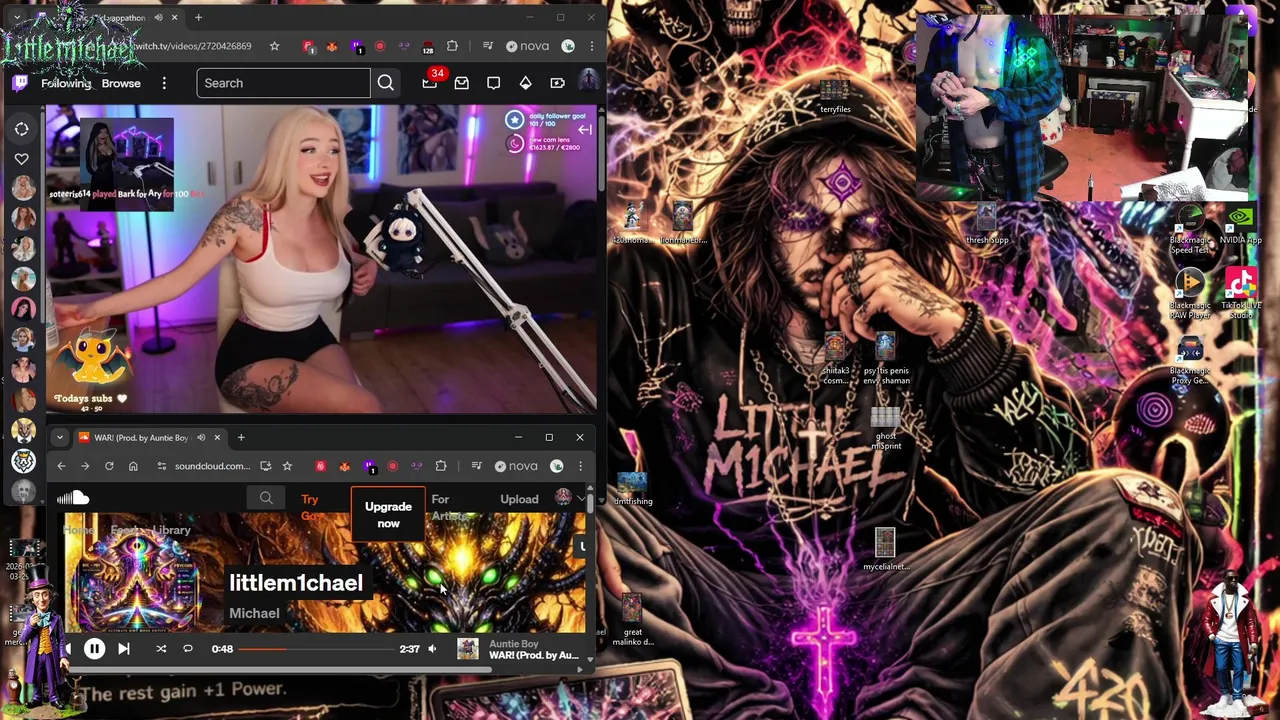Select Blackmagic Proxy Generator desktop shortcut
Viewport: 1280px width, 720px height.
pyautogui.click(x=1190, y=360)
